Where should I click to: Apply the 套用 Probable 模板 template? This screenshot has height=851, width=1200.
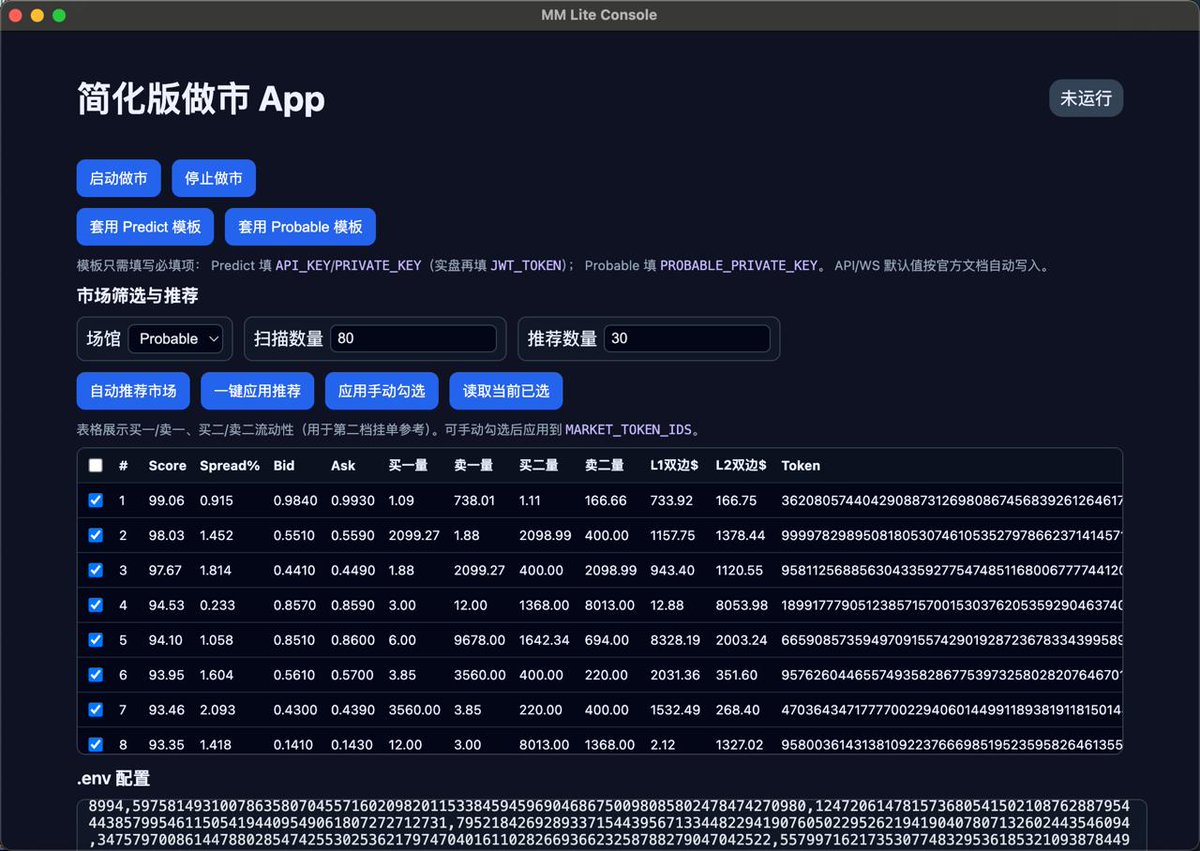point(300,227)
